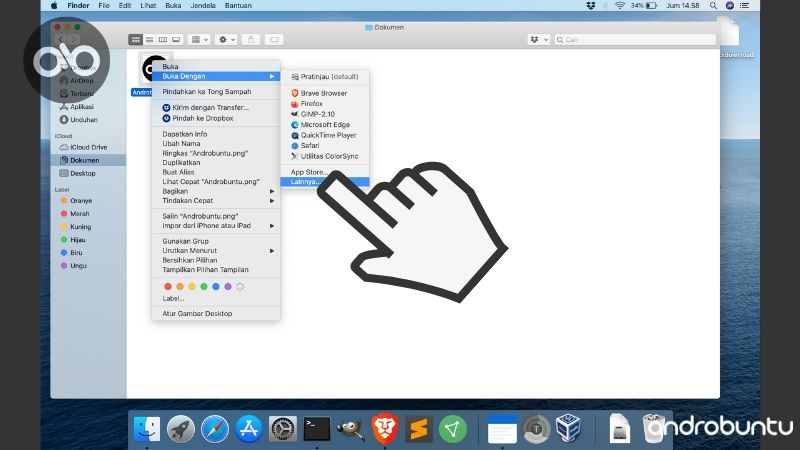Switch Finder to column view
Screen dimensions: 800x450
[x=163, y=40]
